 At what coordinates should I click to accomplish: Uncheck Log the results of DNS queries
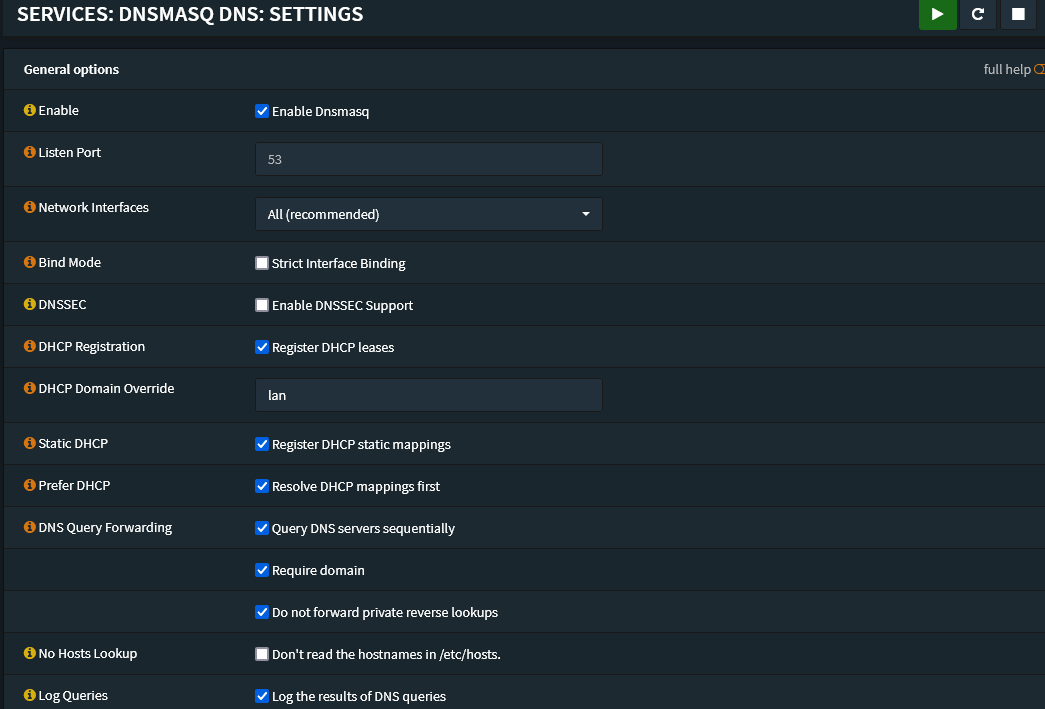point(262,696)
